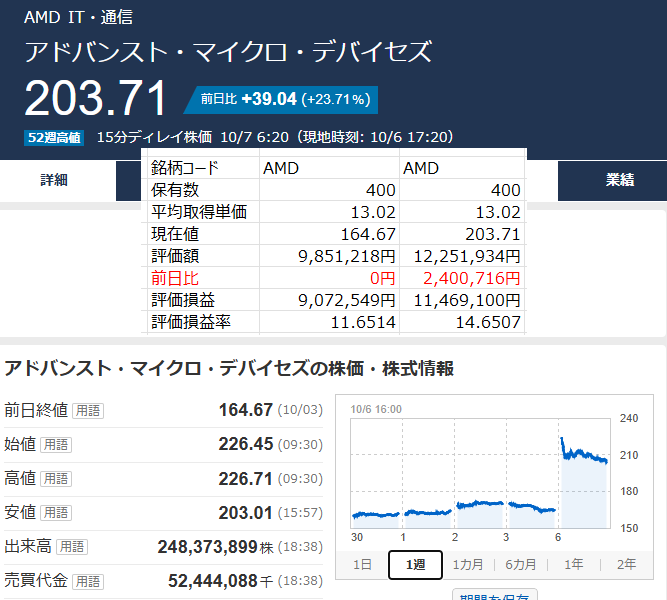The width and height of the screenshot is (667, 600).
Task: Open the 用語 glossary badge beside 出来高
Action: [71, 547]
